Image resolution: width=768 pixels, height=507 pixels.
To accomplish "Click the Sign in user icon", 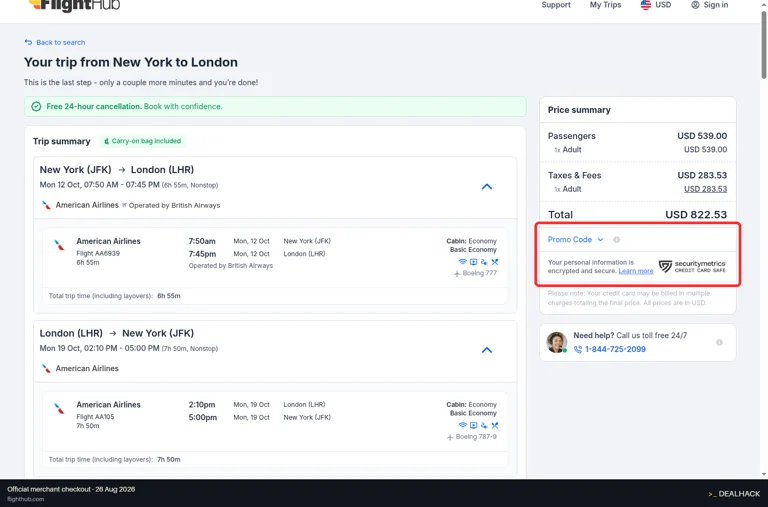I will pyautogui.click(x=695, y=5).
